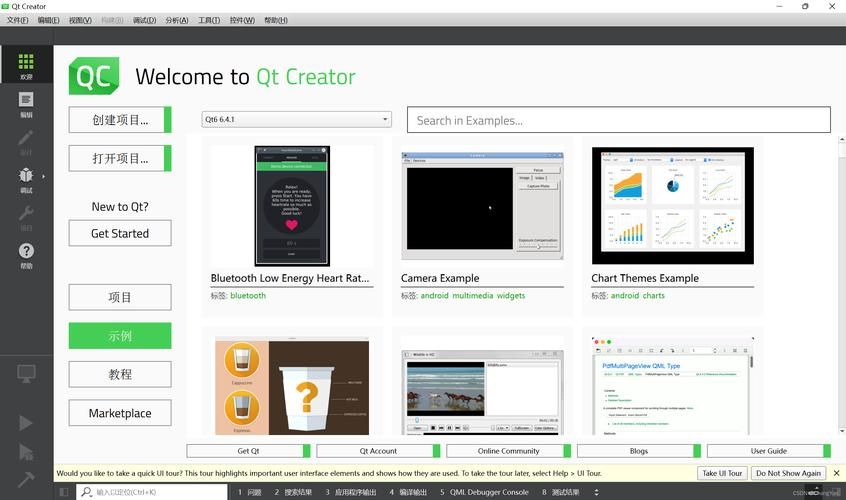Open the Debug (调试) mode bug icon
Screen dimensions: 846x500
coord(26,179)
